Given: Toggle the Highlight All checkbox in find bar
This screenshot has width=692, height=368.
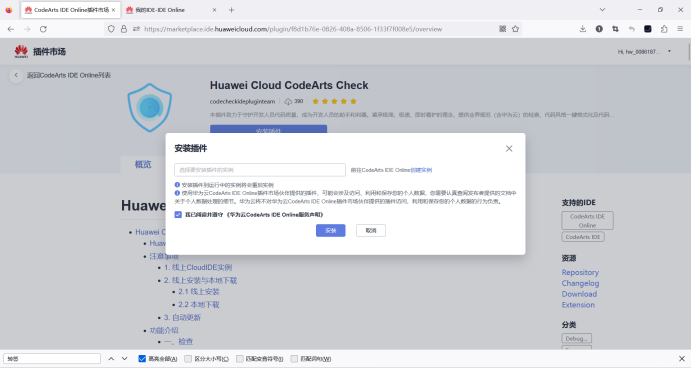Looking at the screenshot, I should pos(142,359).
